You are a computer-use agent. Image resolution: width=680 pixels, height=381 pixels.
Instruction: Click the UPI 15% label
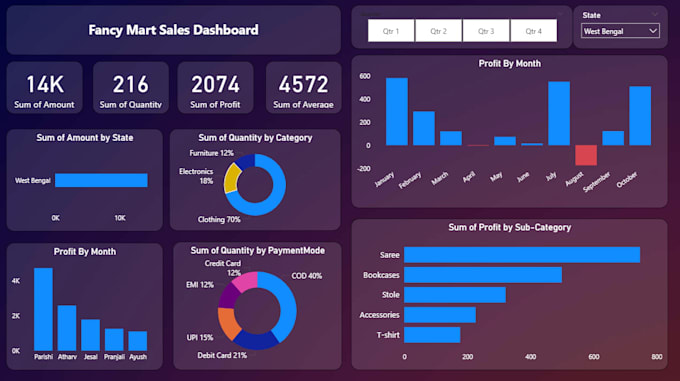200,337
